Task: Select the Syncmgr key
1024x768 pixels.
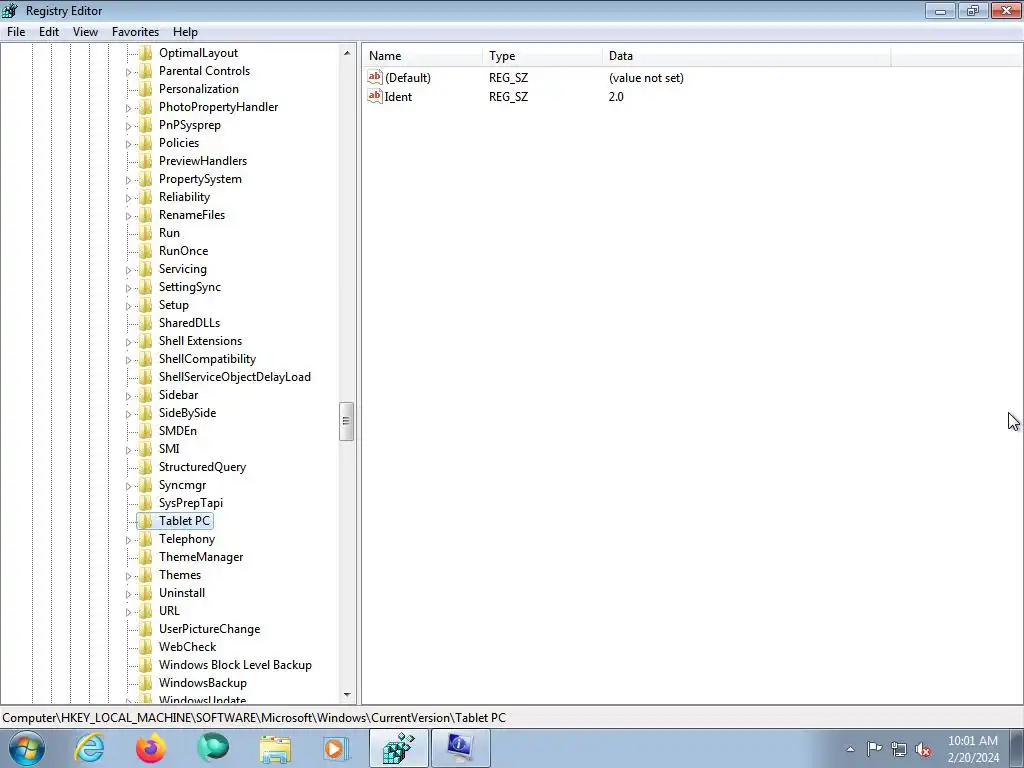Action: click(x=182, y=485)
